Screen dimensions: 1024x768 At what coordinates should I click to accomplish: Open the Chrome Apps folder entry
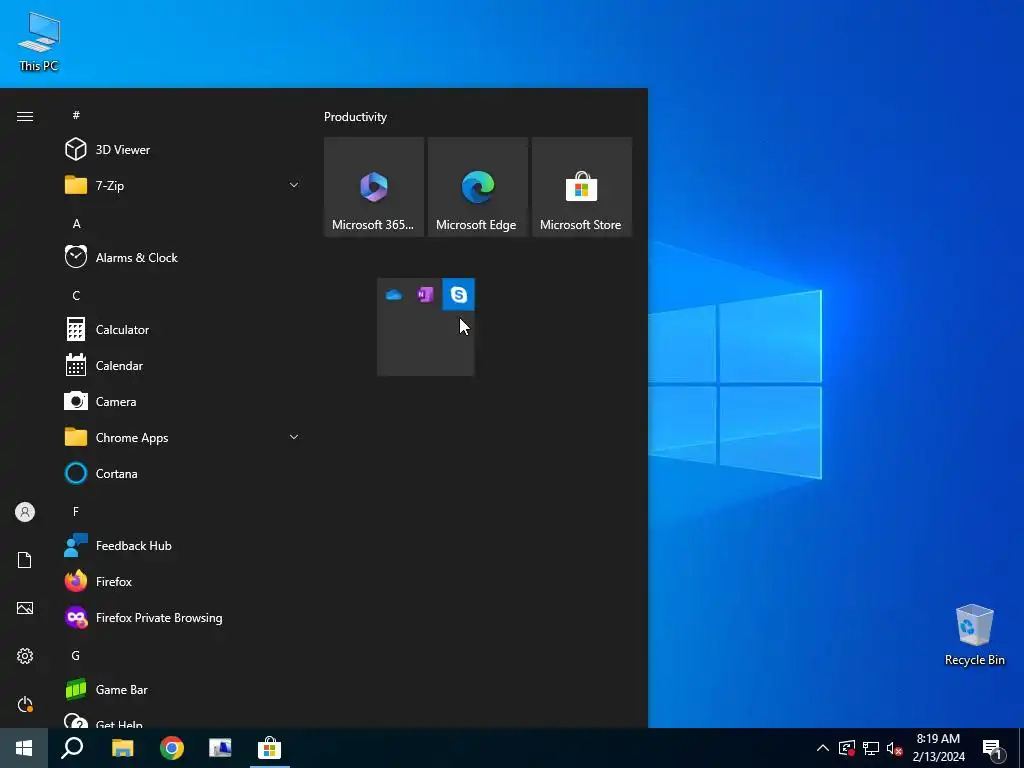pyautogui.click(x=182, y=438)
